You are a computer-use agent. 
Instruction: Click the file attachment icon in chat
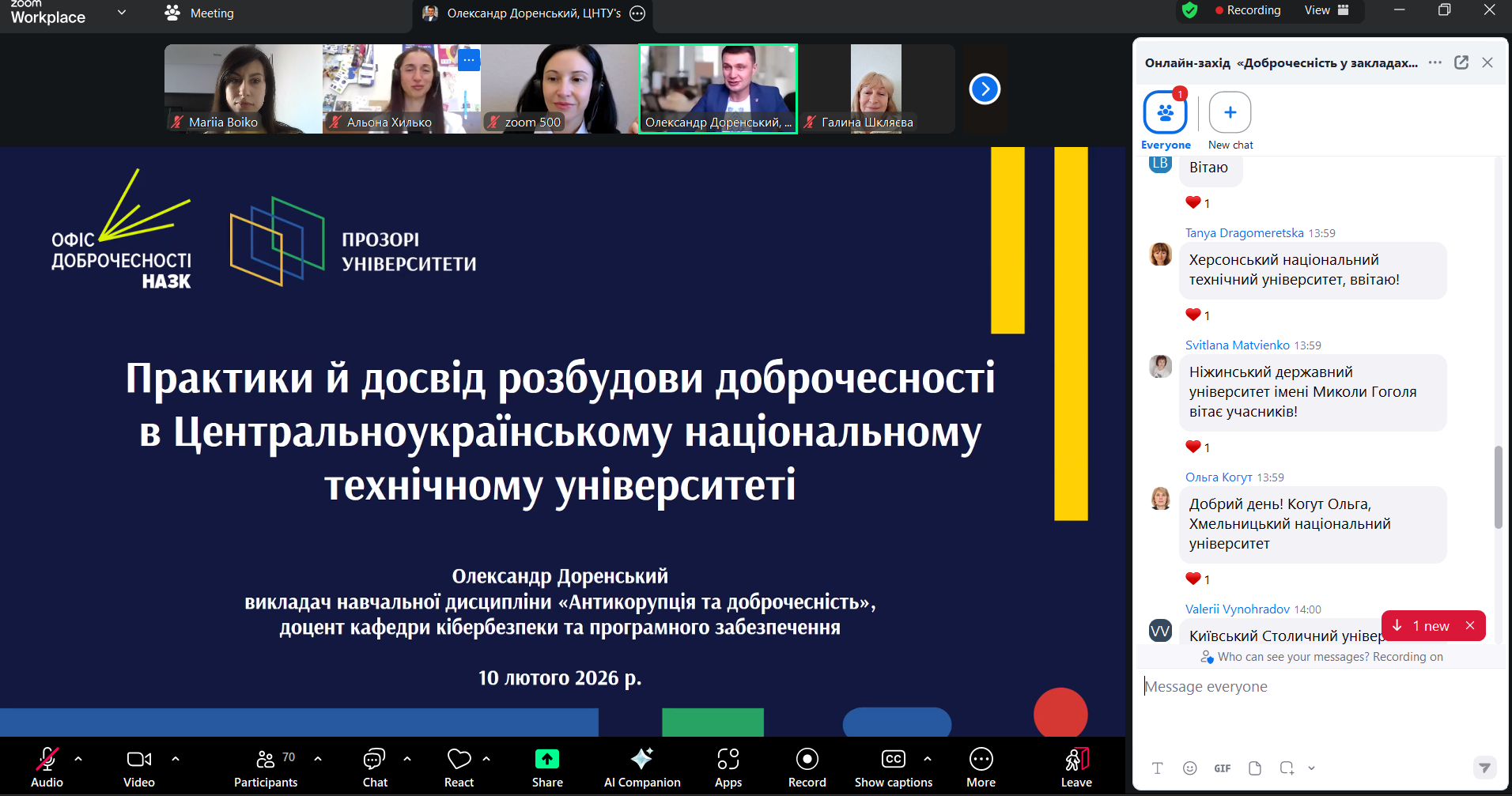[x=1254, y=768]
